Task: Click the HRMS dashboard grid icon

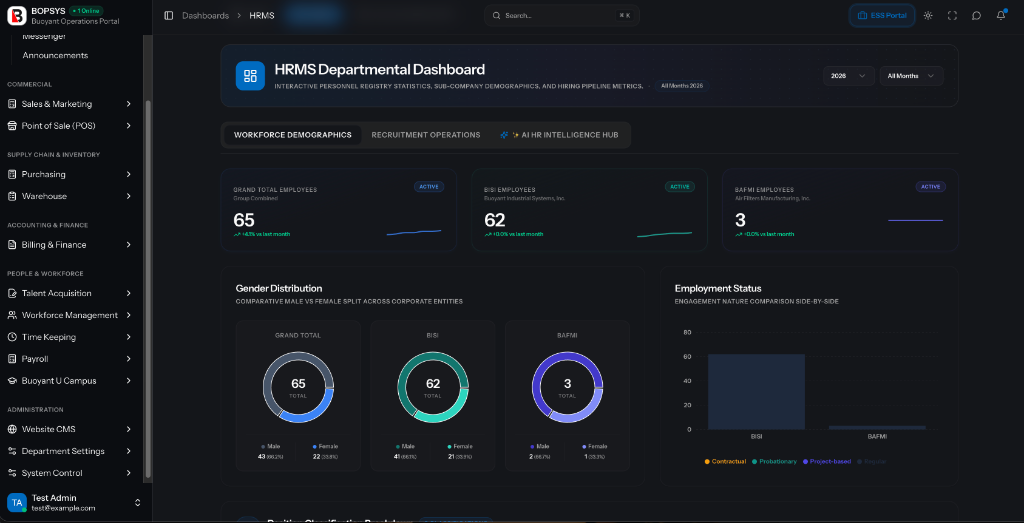Action: click(x=250, y=76)
